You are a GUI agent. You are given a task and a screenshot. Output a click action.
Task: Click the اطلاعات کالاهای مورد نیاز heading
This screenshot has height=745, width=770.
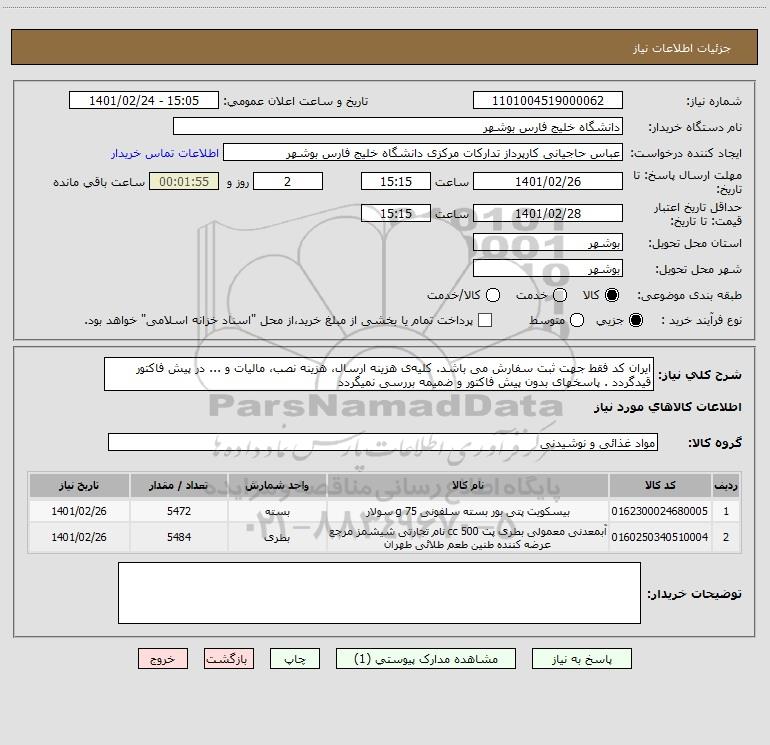(x=668, y=407)
